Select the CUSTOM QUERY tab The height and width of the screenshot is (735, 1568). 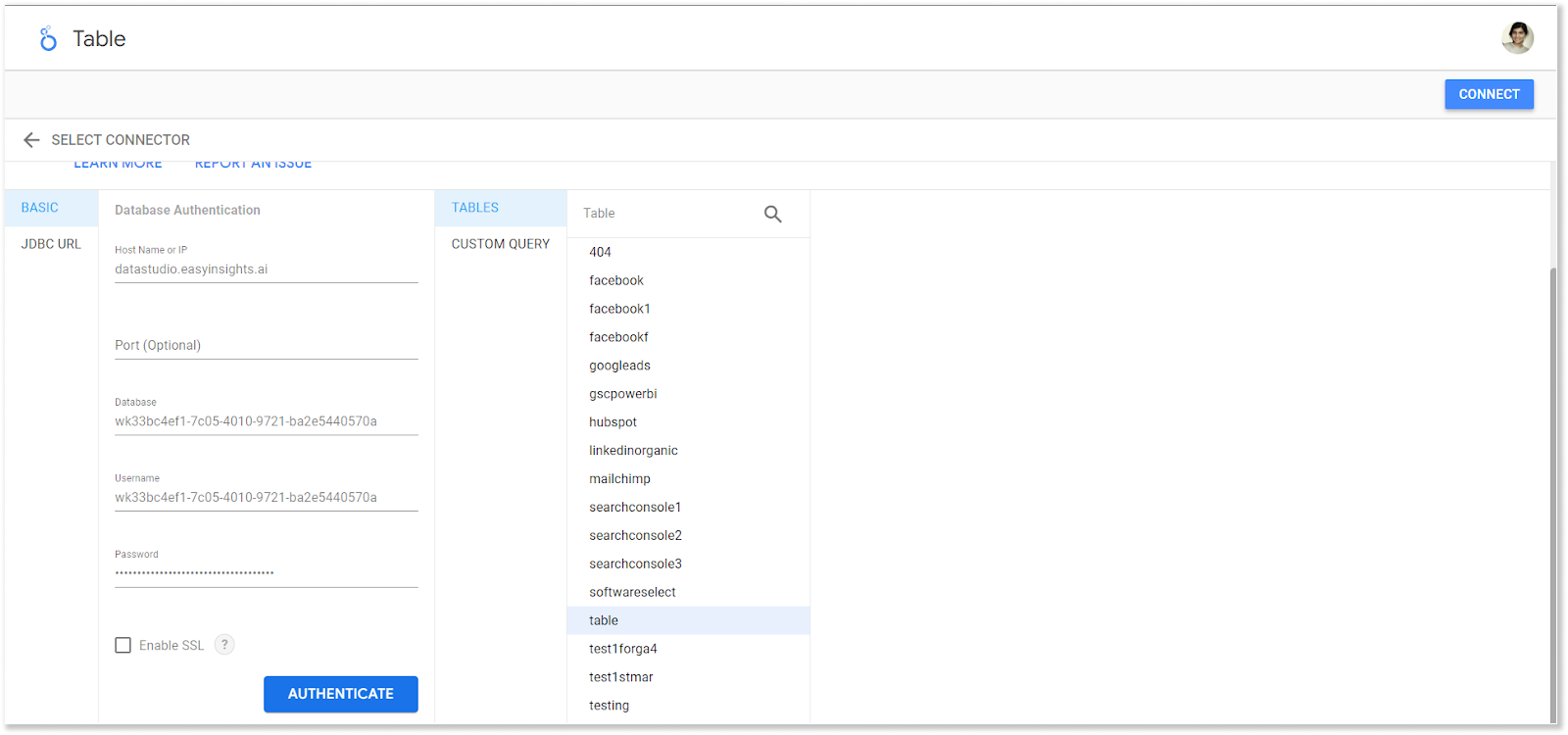pyautogui.click(x=501, y=244)
